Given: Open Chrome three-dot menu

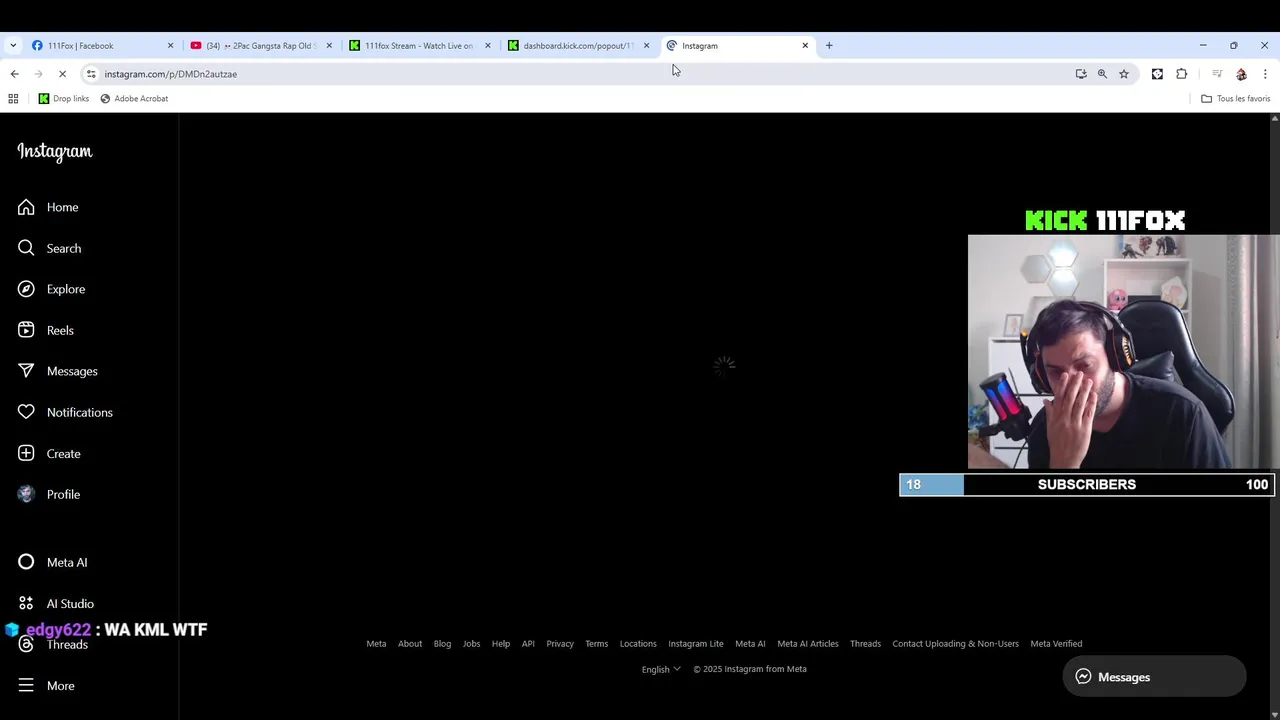Looking at the screenshot, I should 1265,74.
